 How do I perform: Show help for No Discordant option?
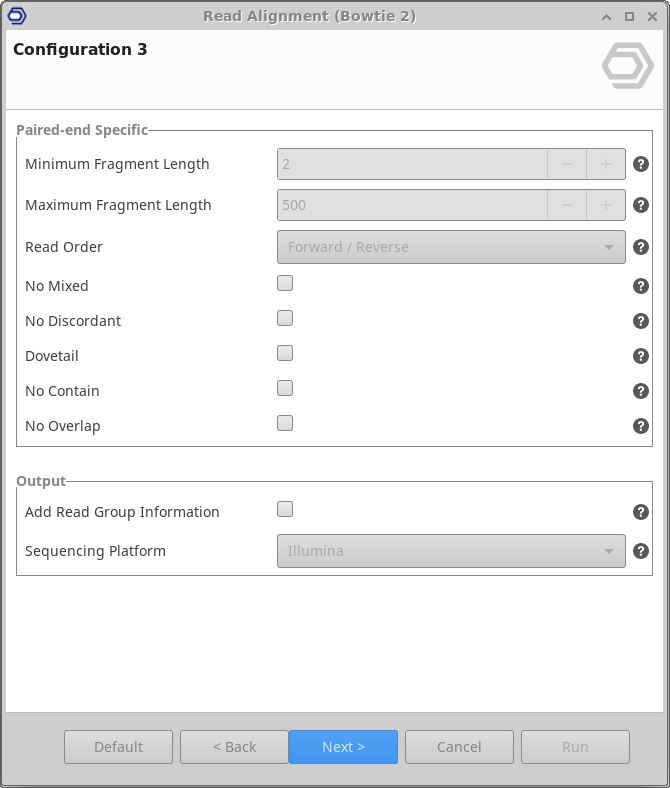pyautogui.click(x=641, y=321)
